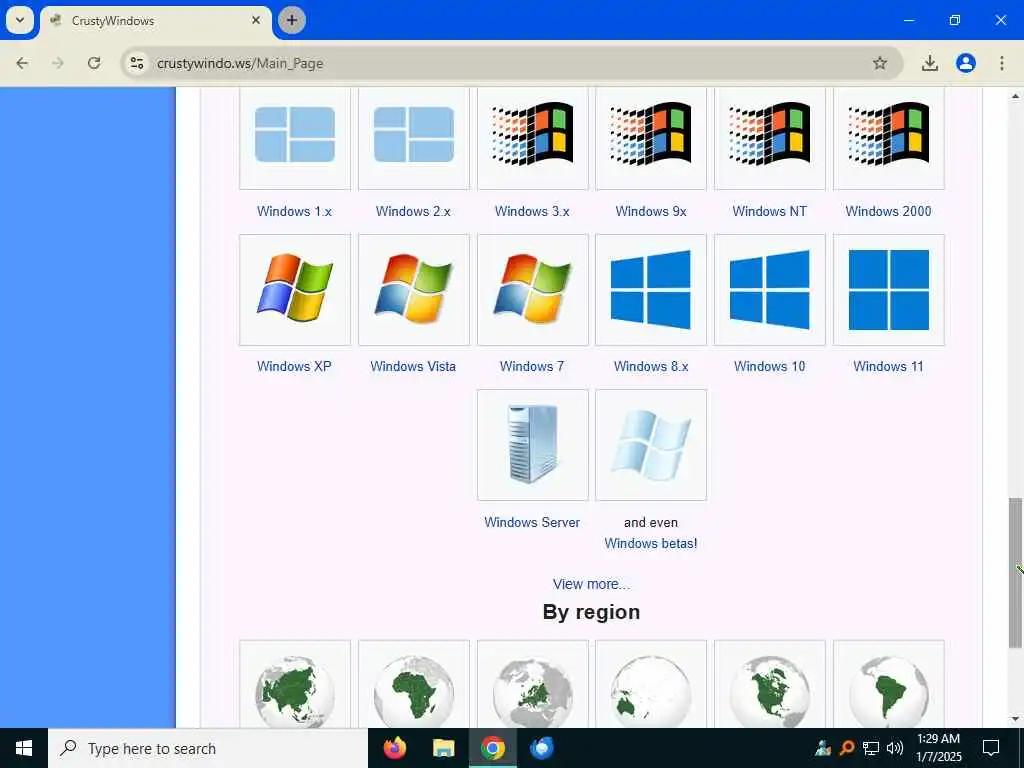Open the Windows Start menu

(24, 748)
